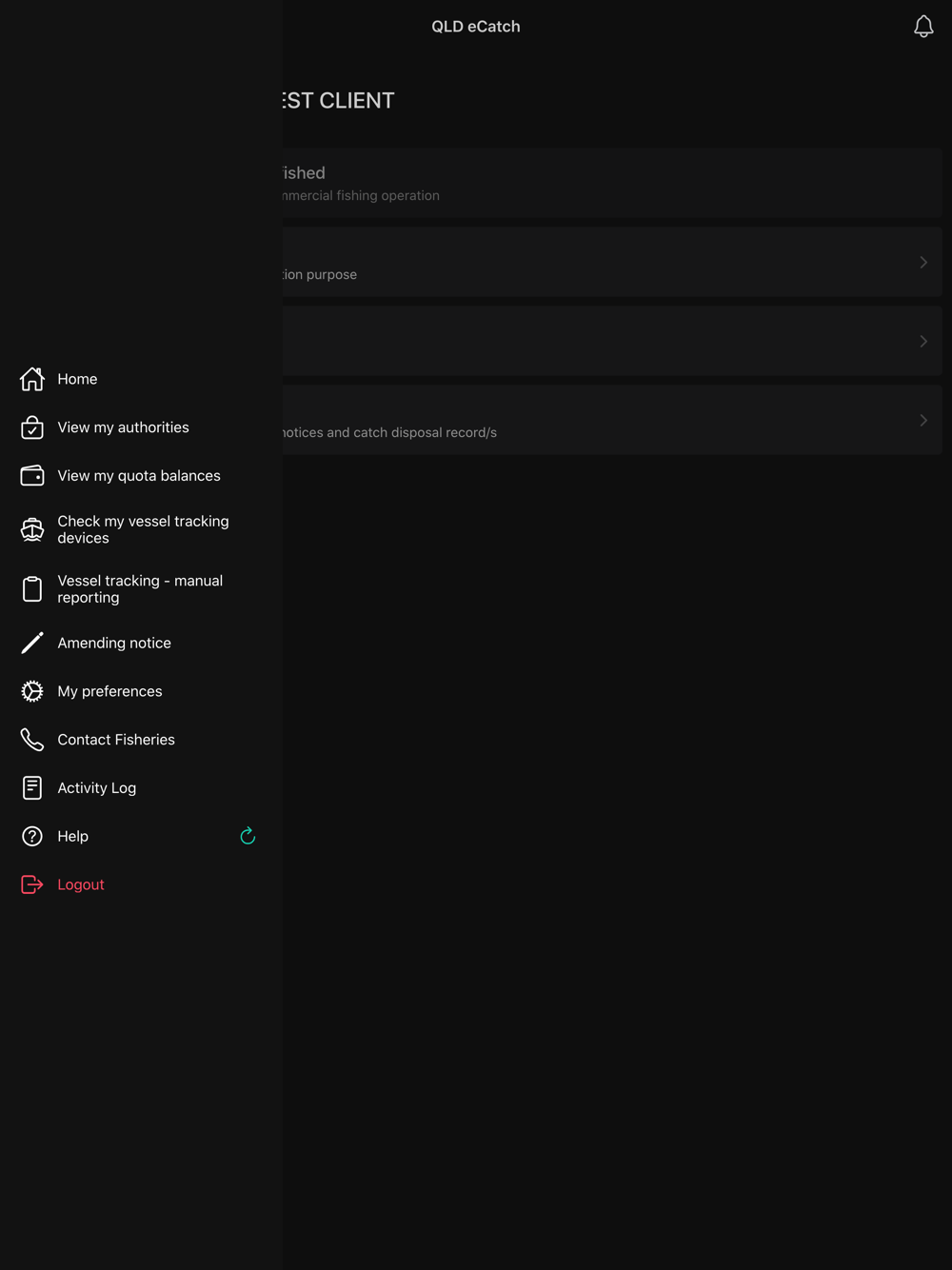Open My preferences menu item
Screen dimensions: 952x1270
(141, 691)
